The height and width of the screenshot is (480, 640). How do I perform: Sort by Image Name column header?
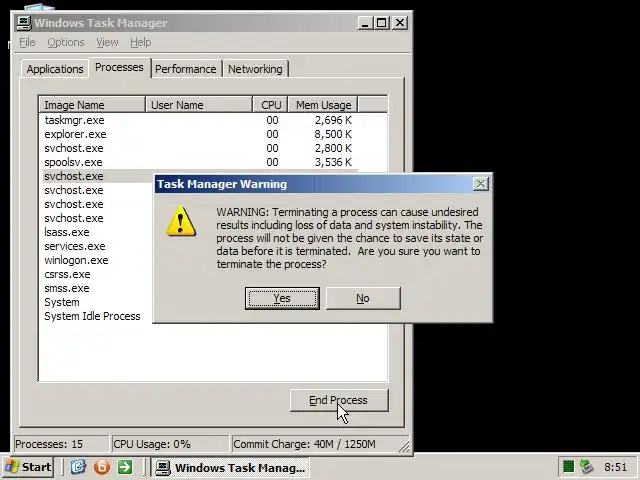click(x=92, y=105)
